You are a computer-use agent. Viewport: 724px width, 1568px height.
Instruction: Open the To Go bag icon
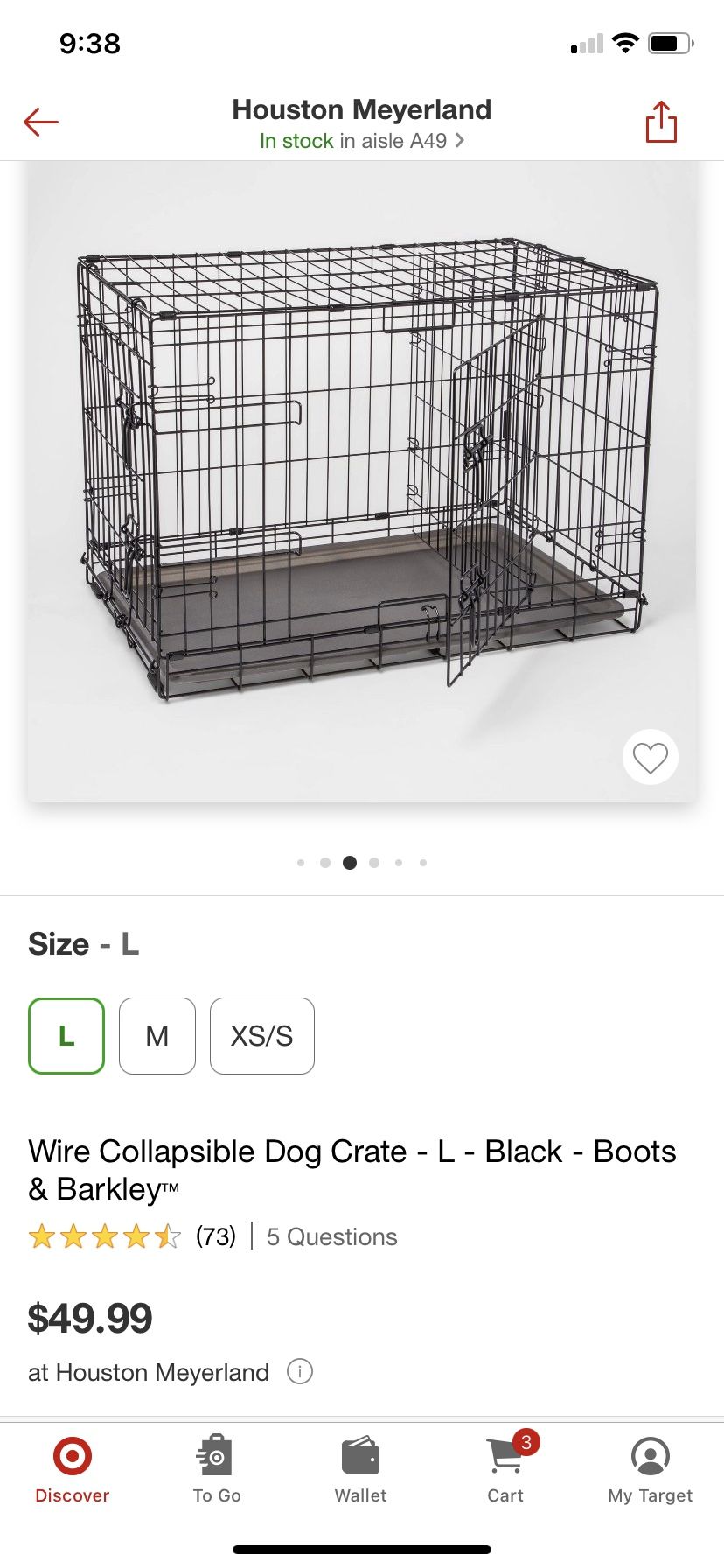click(216, 1457)
